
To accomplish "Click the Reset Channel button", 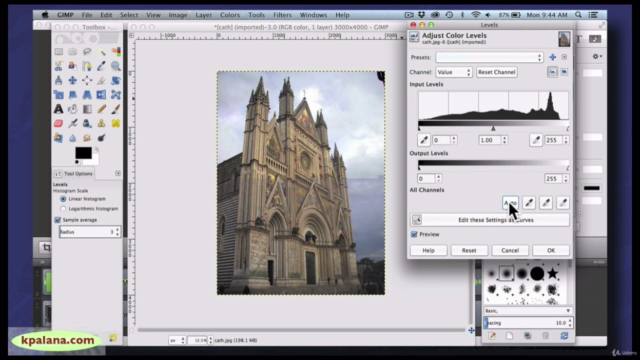I will 496,72.
